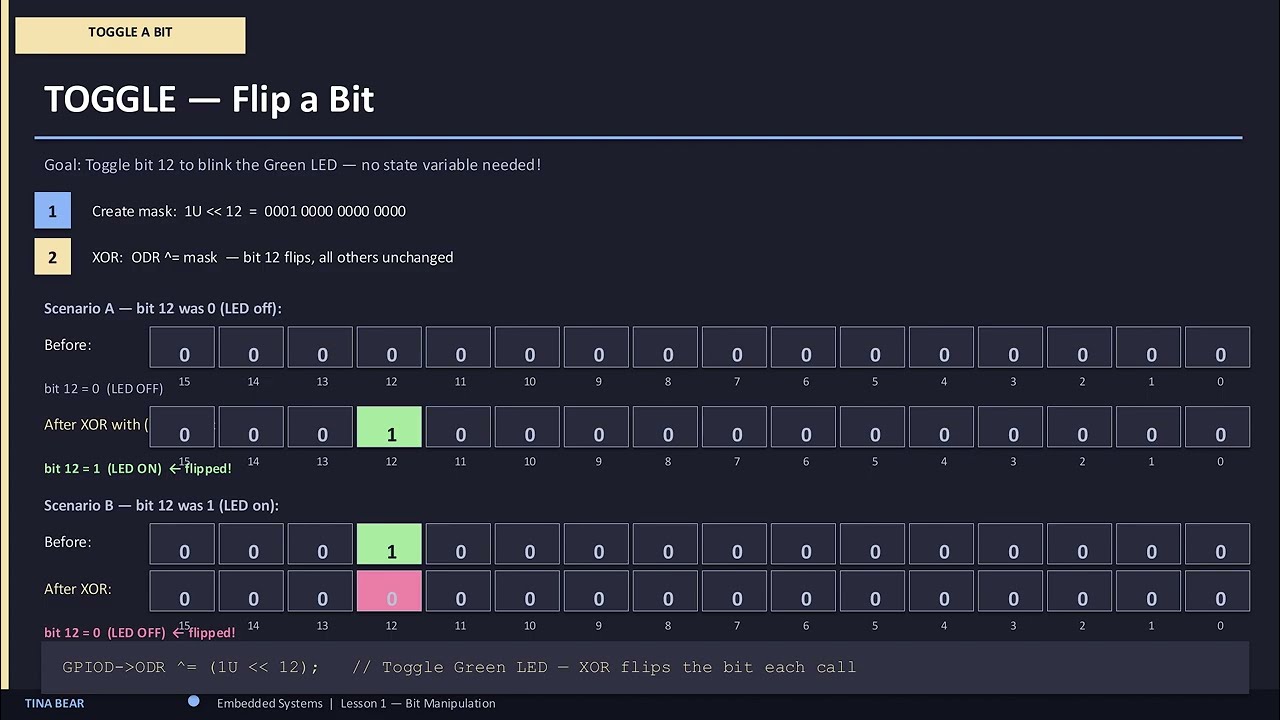Viewport: 1280px width, 720px height.
Task: Click pink 'bit 12 = 0 (LED OFF) flipped' label
Action: point(140,632)
